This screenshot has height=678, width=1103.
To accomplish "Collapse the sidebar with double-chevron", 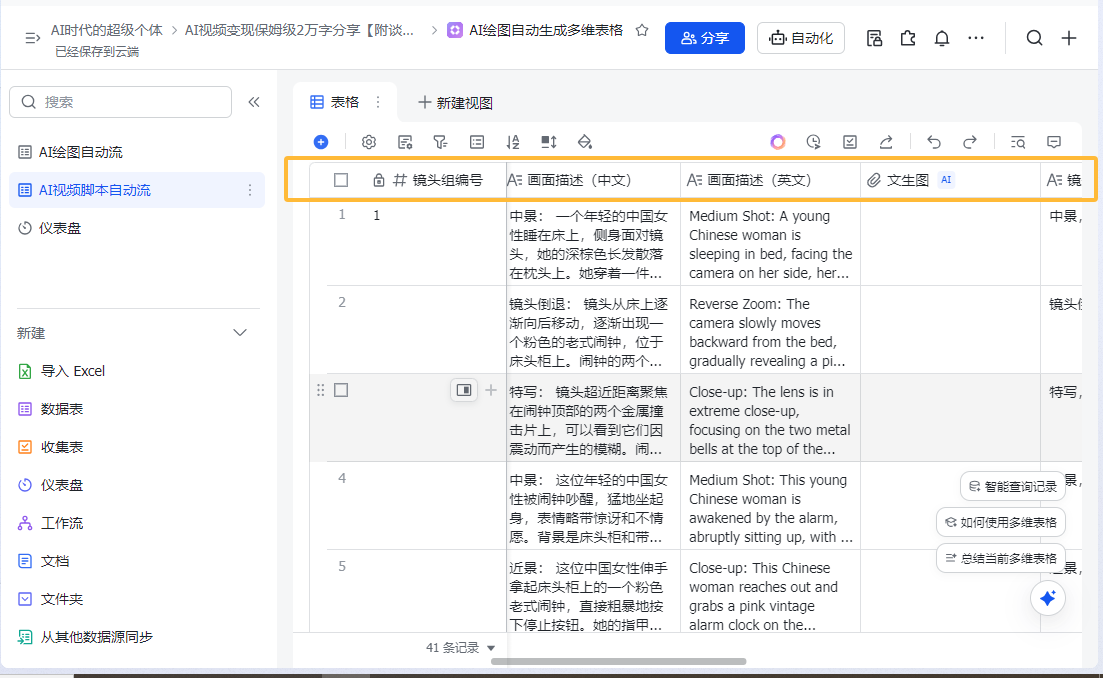I will [x=254, y=102].
